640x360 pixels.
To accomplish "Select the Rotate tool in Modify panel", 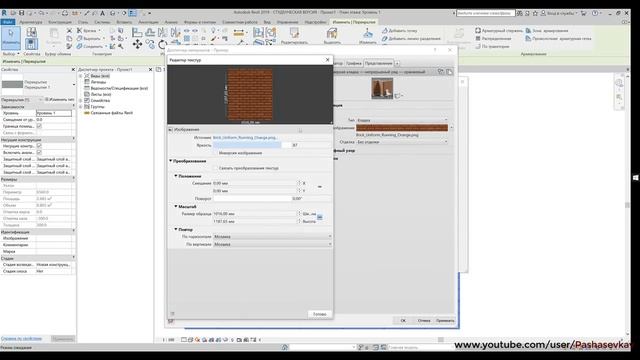I will [x=162, y=44].
